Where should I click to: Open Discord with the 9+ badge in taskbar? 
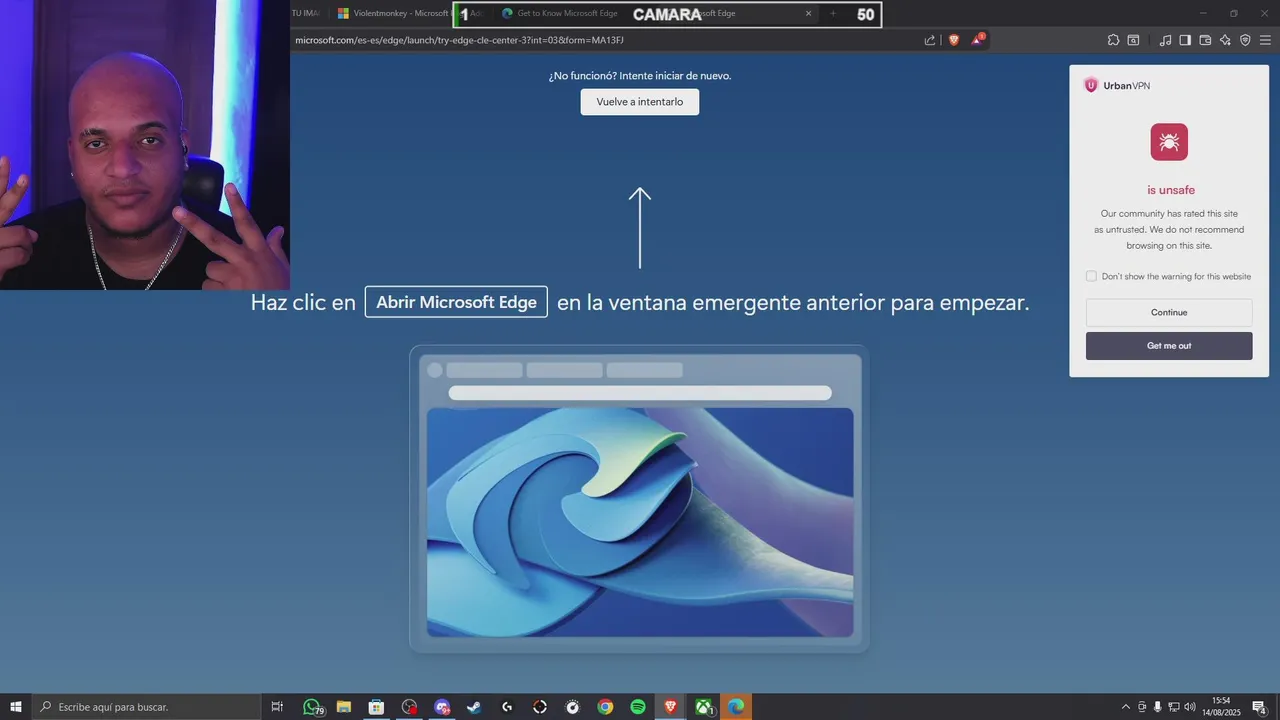point(442,707)
